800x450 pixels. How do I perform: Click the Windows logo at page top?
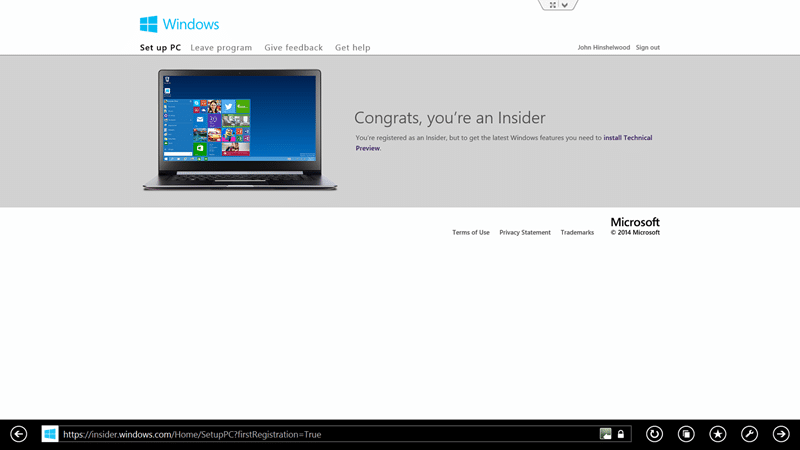[180, 24]
